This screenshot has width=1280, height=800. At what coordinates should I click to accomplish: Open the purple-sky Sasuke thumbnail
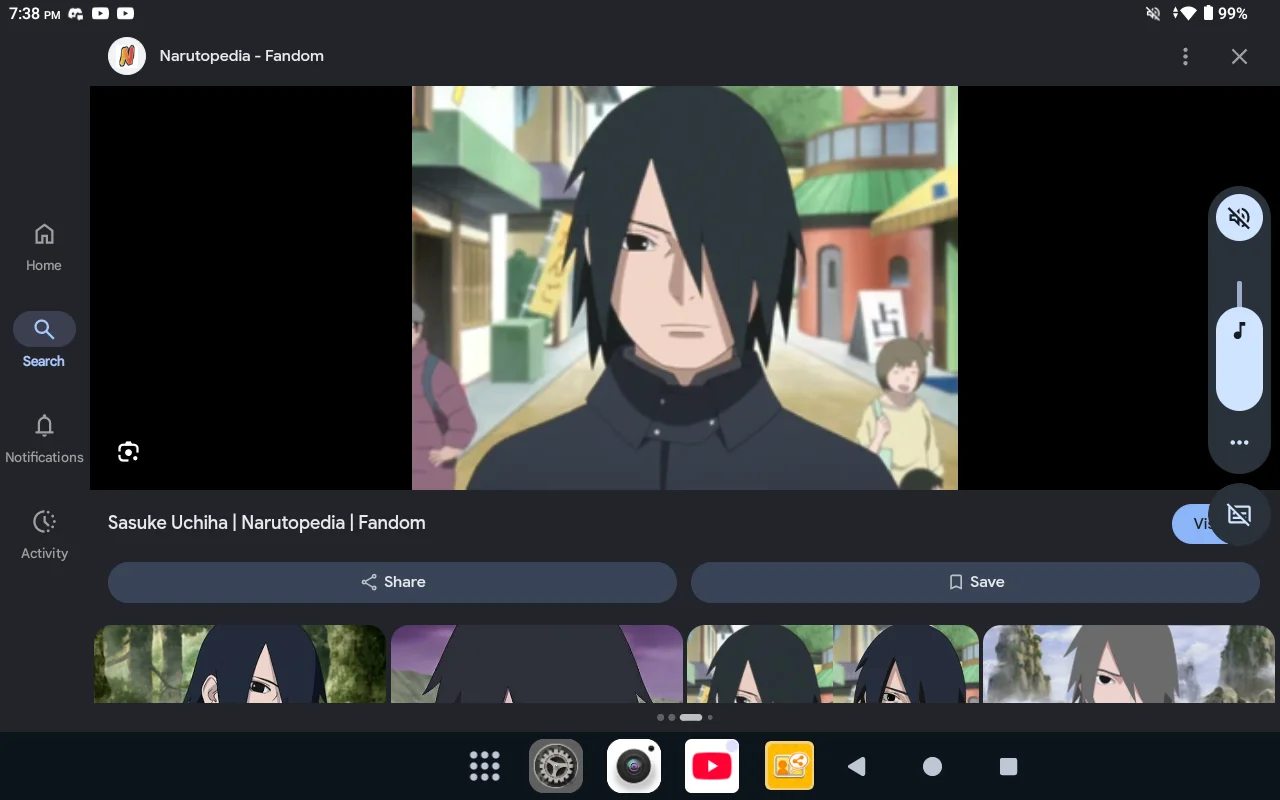(537, 664)
